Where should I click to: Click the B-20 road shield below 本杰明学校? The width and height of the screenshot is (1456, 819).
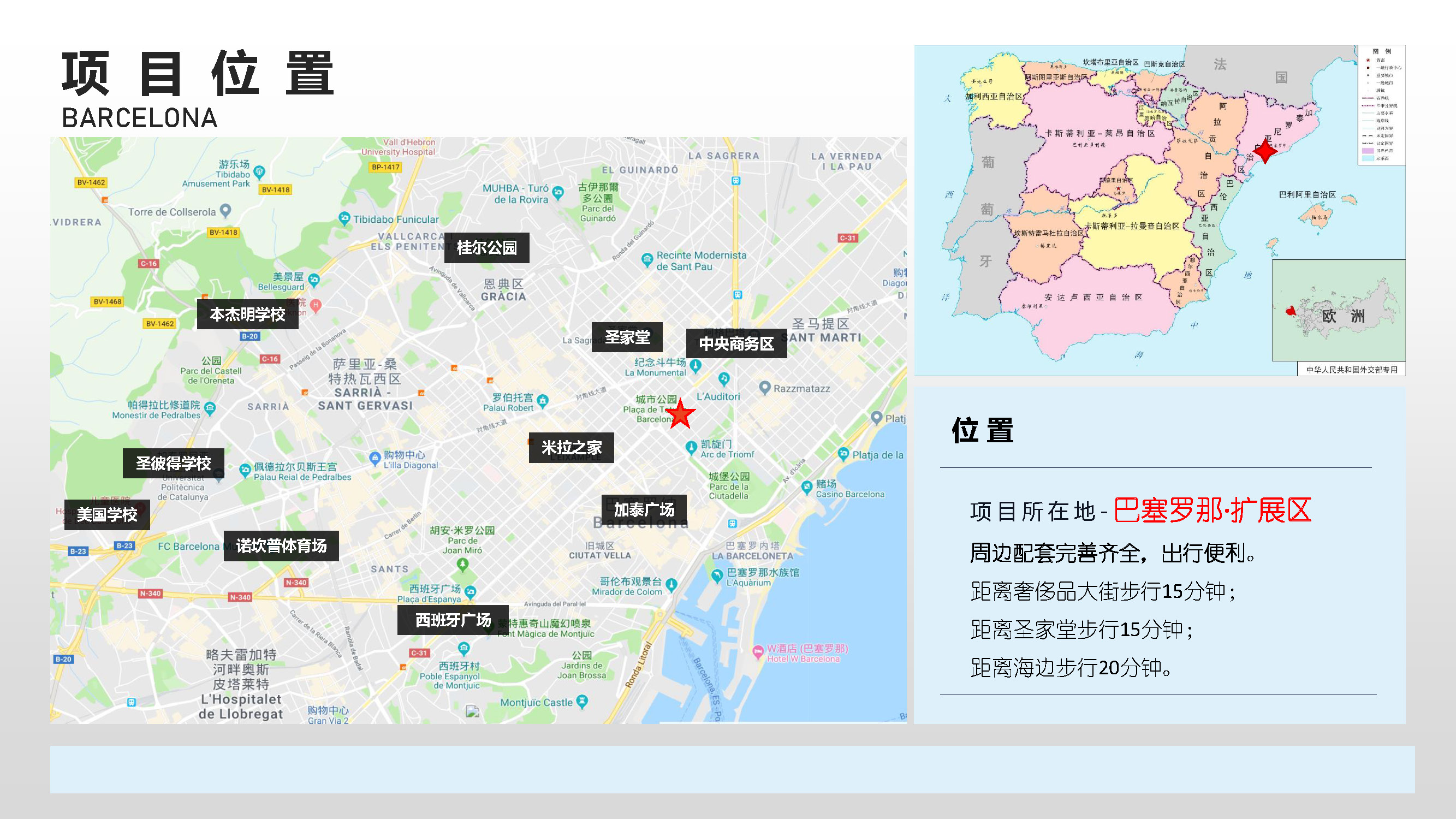tap(250, 336)
